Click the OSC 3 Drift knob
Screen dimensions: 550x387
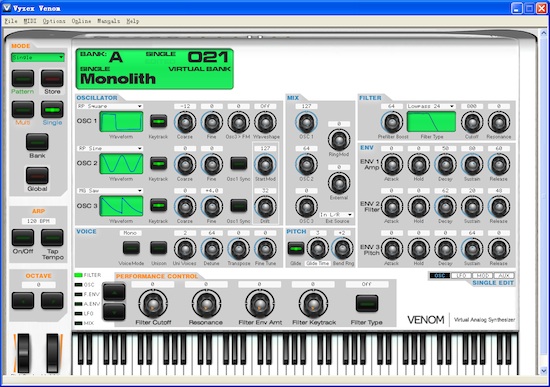265,206
